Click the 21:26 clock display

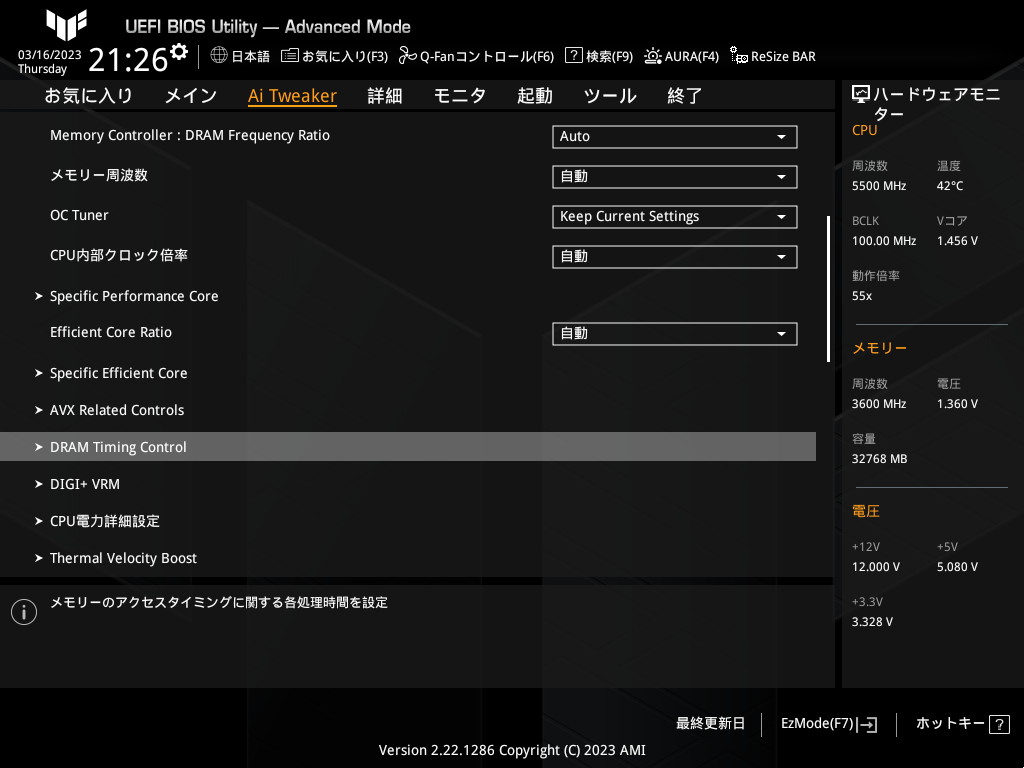[128, 59]
